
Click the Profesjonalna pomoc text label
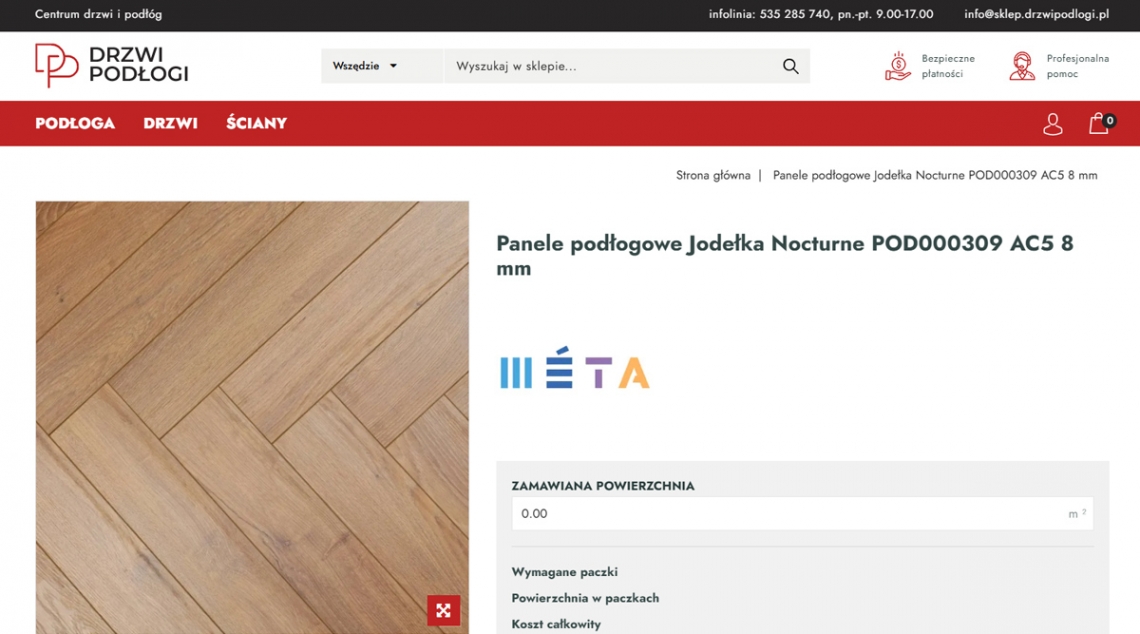1077,66
